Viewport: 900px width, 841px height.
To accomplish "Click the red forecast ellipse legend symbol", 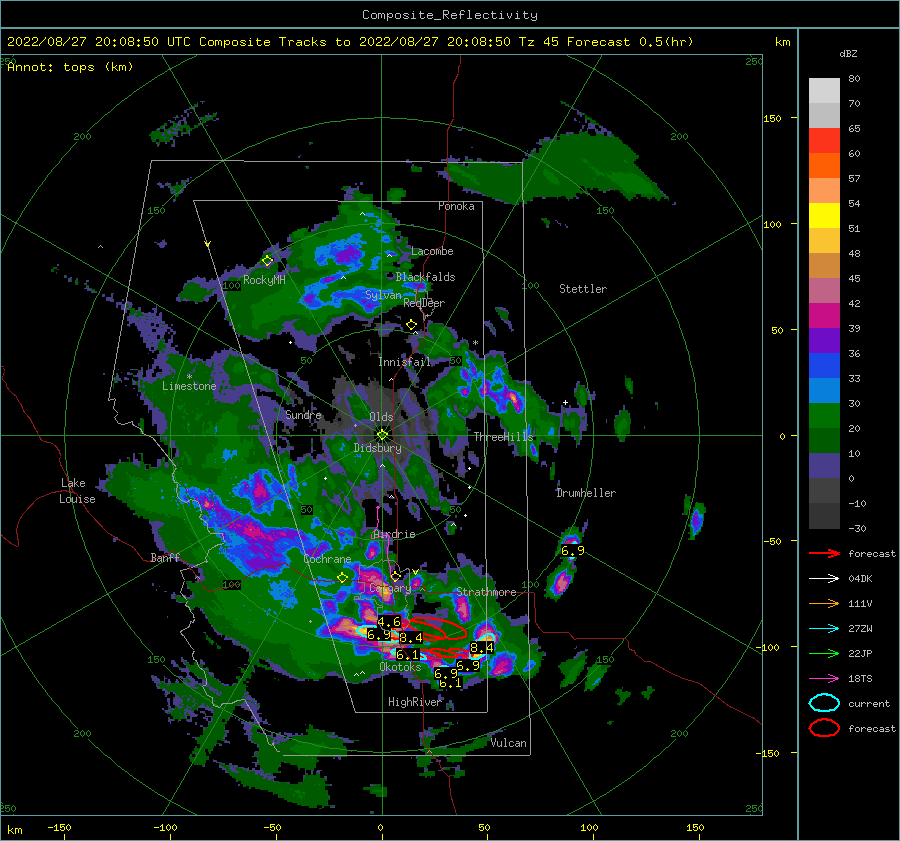I will 824,728.
